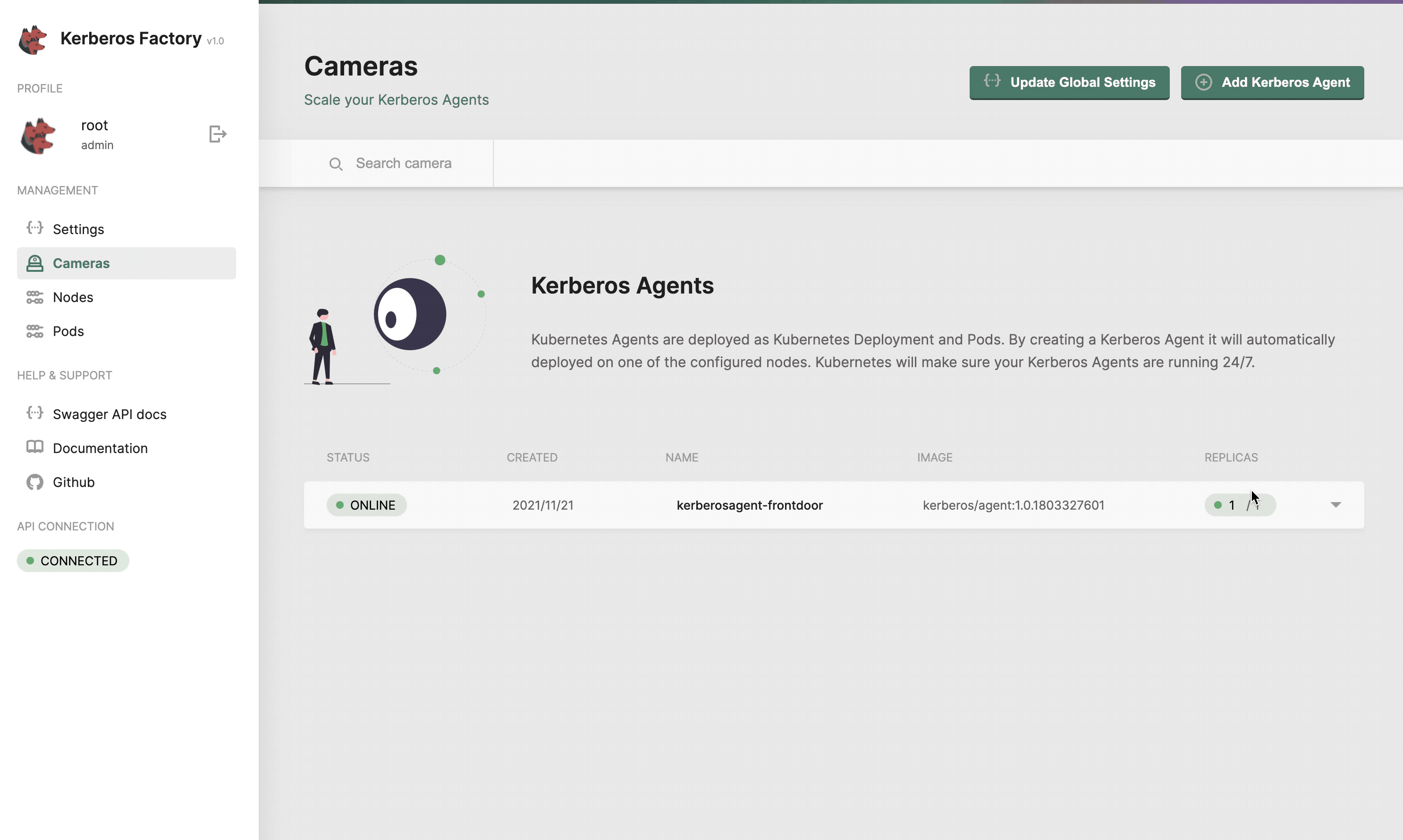1403x840 pixels.
Task: Switch to the Nodes section
Action: click(x=73, y=297)
